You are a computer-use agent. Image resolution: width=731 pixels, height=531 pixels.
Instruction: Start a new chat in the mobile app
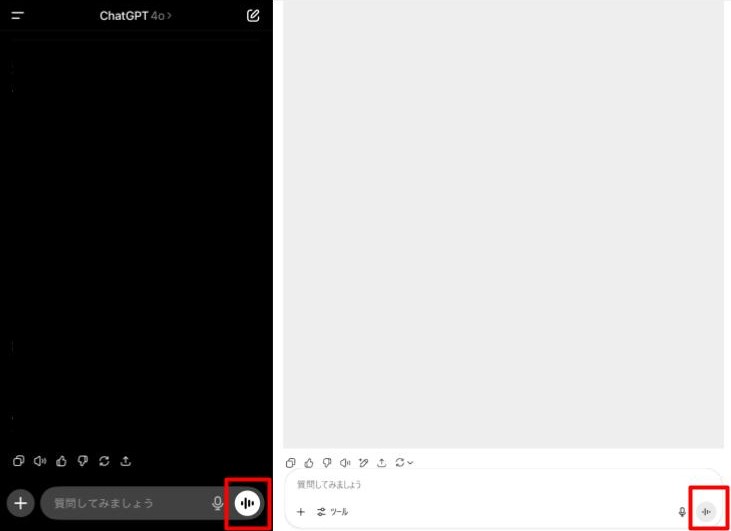pyautogui.click(x=253, y=15)
